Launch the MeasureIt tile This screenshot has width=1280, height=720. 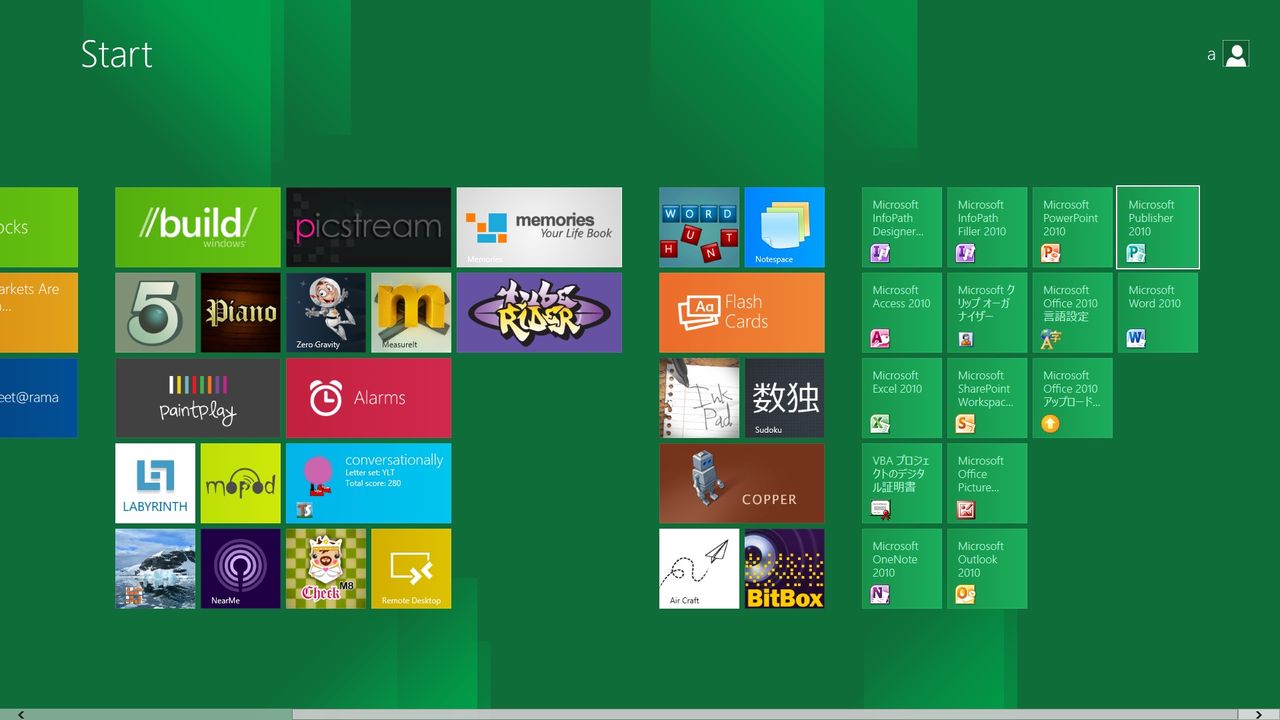(411, 313)
